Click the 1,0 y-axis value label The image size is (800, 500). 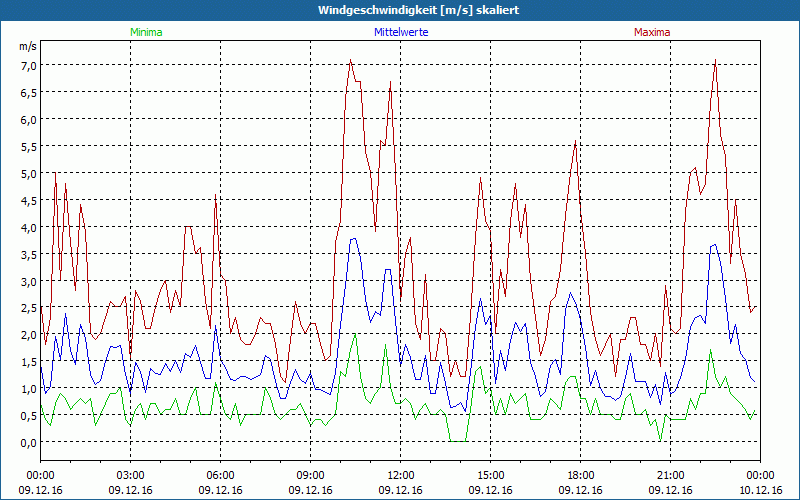click(x=29, y=389)
